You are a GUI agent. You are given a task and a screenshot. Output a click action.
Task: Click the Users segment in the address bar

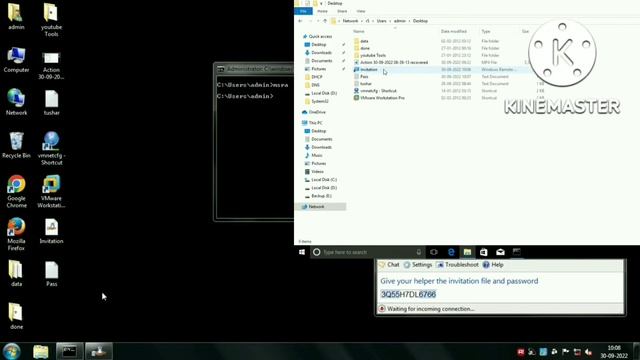(x=382, y=21)
